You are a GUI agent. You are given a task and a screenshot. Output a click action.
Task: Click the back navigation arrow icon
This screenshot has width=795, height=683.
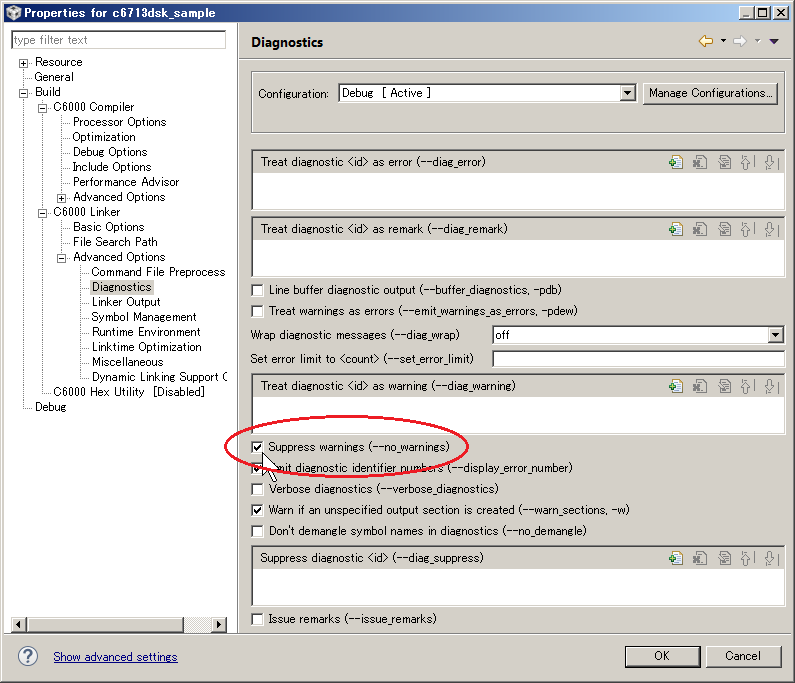click(706, 41)
